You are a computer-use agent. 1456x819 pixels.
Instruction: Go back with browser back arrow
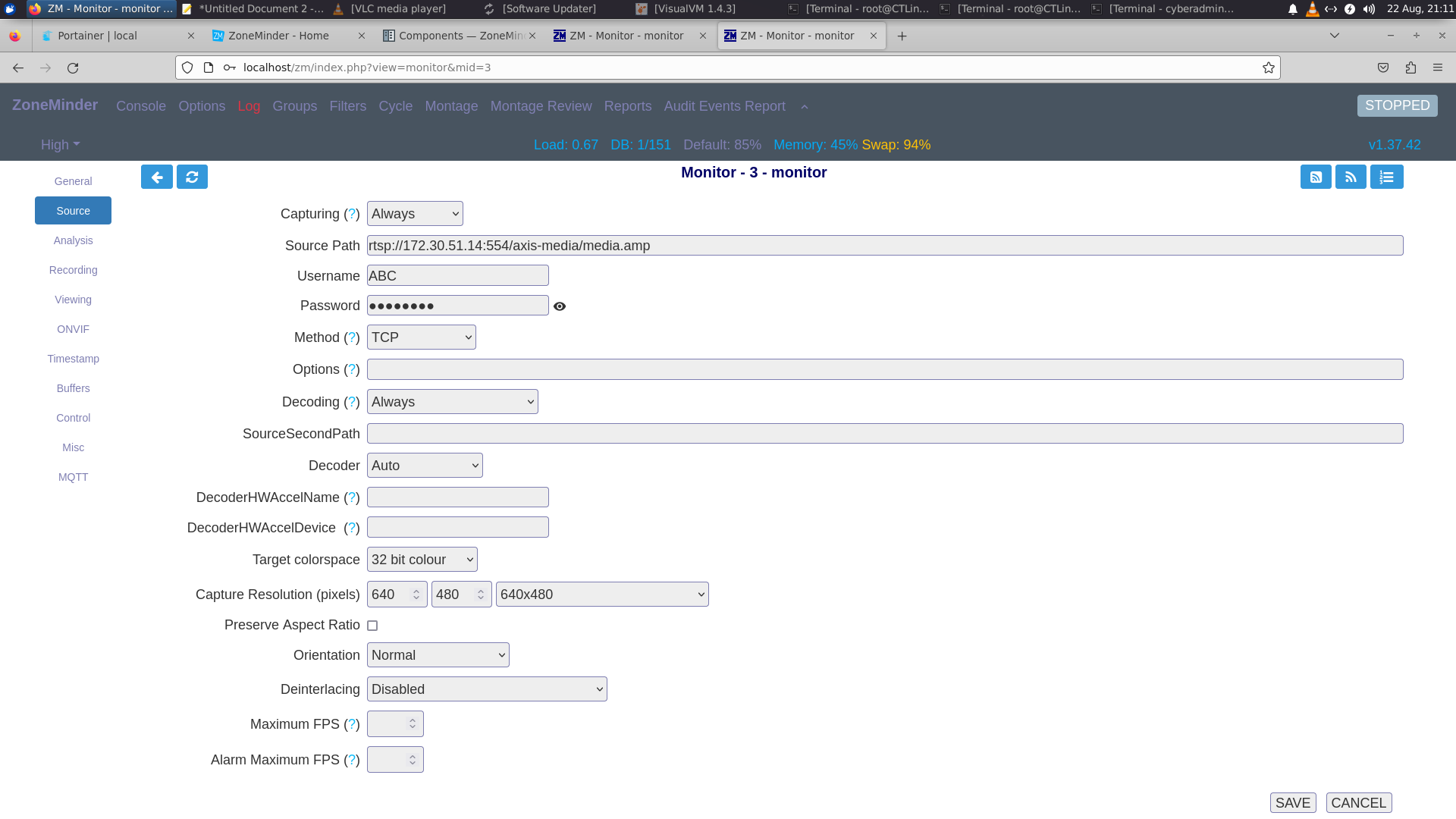pos(18,67)
